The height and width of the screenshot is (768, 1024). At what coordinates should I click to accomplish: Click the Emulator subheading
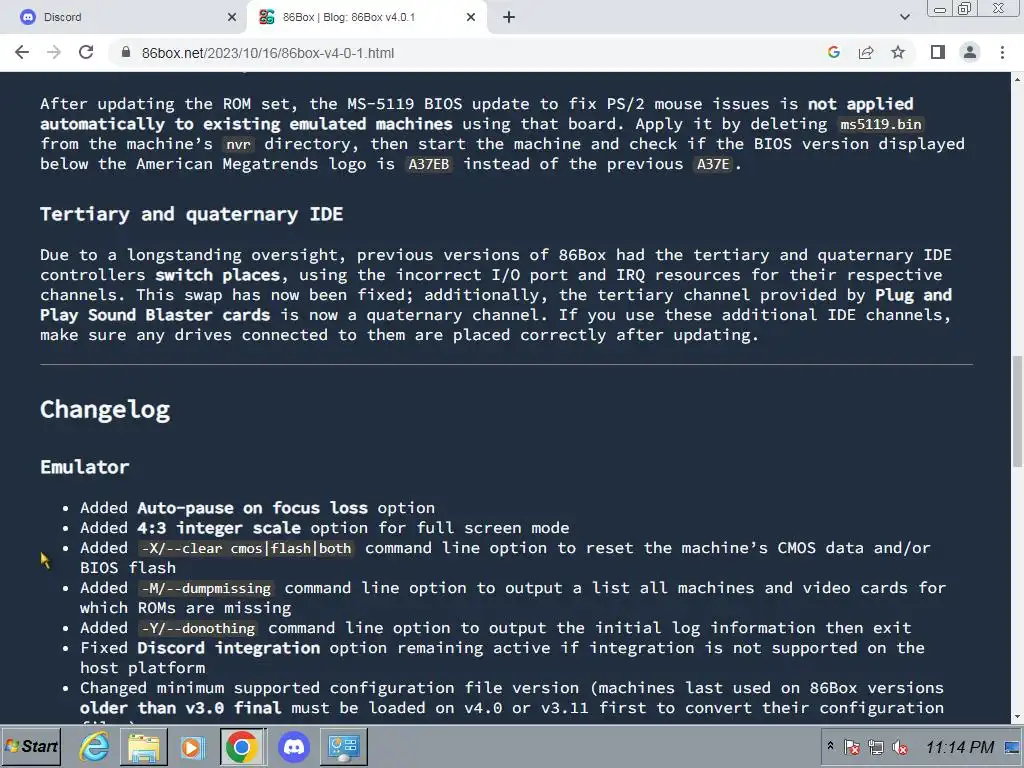(x=85, y=467)
